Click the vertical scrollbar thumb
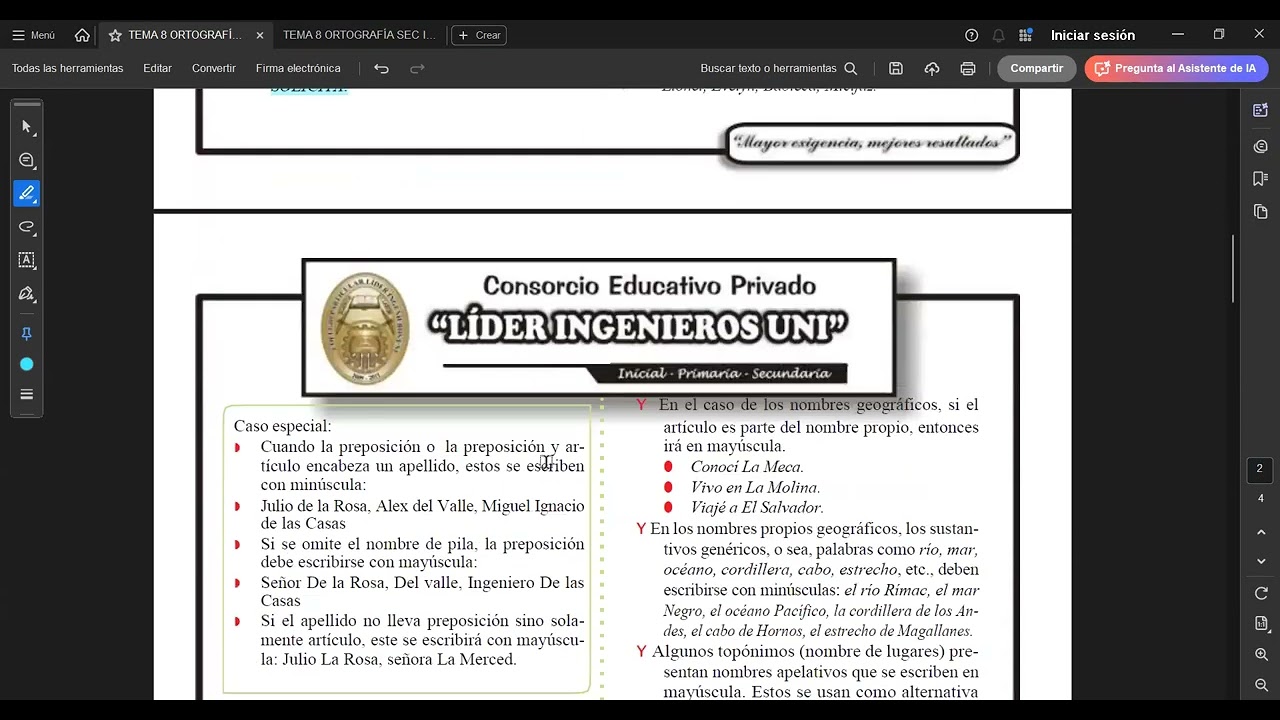This screenshot has height=720, width=1280. (x=1233, y=268)
